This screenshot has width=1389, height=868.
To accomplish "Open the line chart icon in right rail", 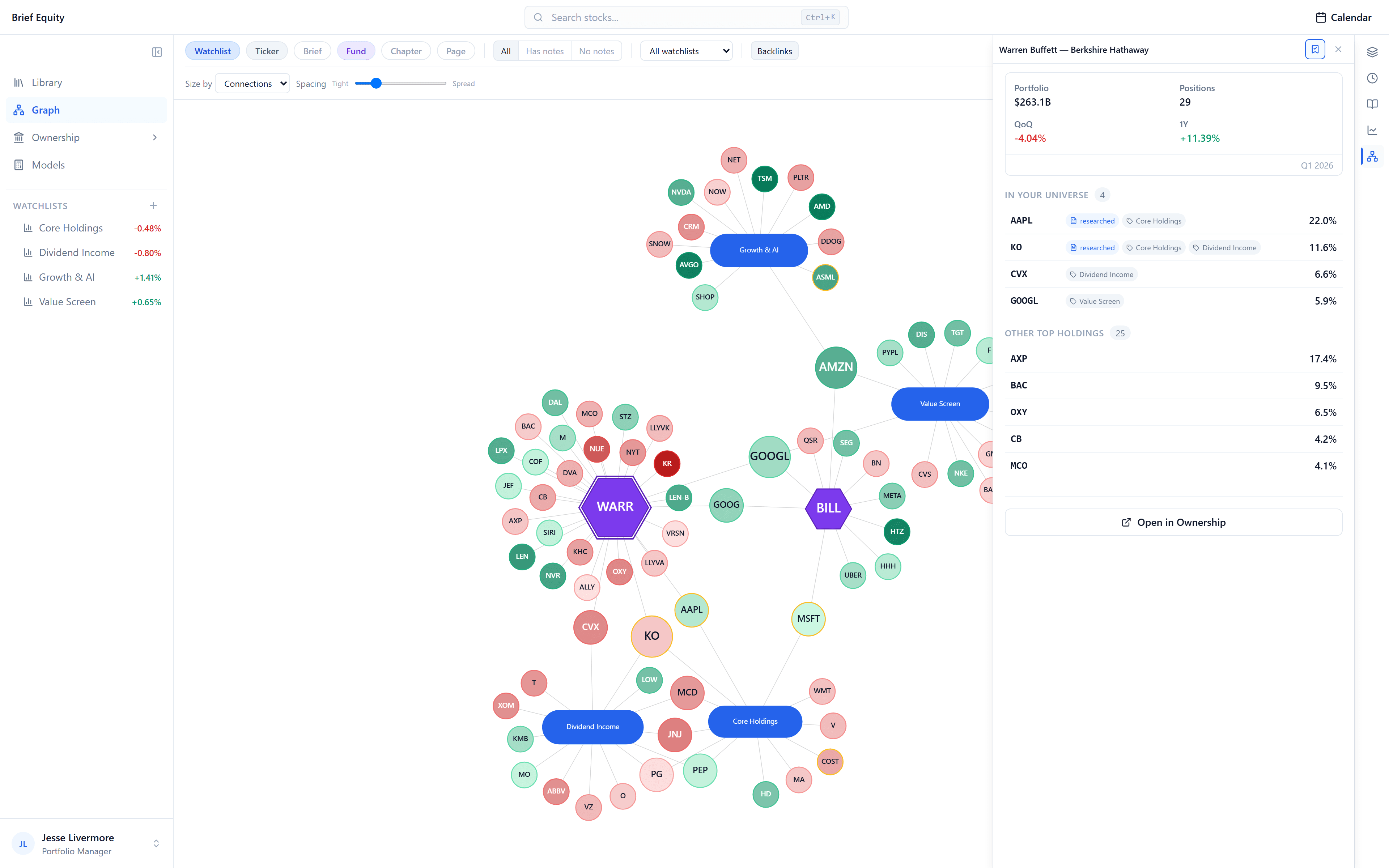I will click(1372, 130).
